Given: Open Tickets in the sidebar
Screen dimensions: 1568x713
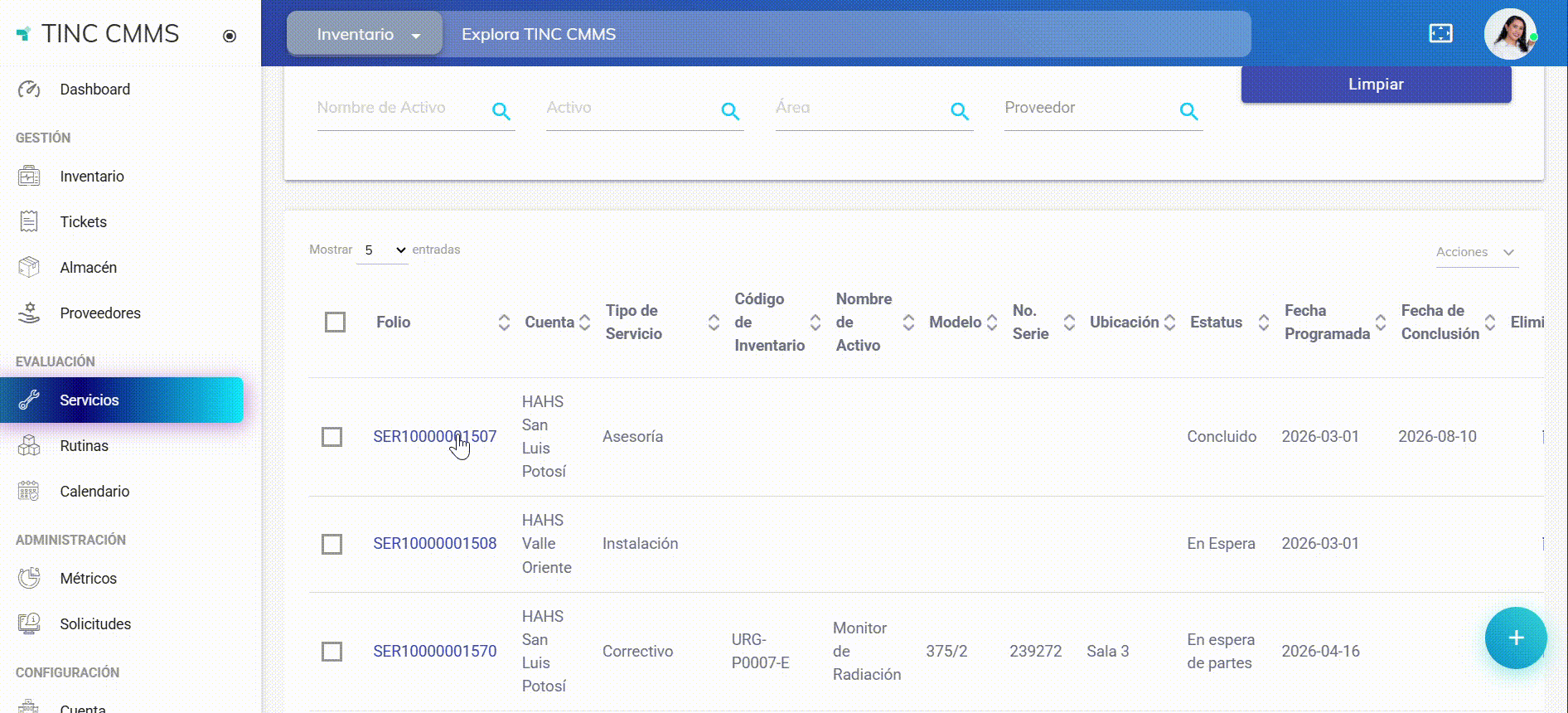Looking at the screenshot, I should point(83,222).
